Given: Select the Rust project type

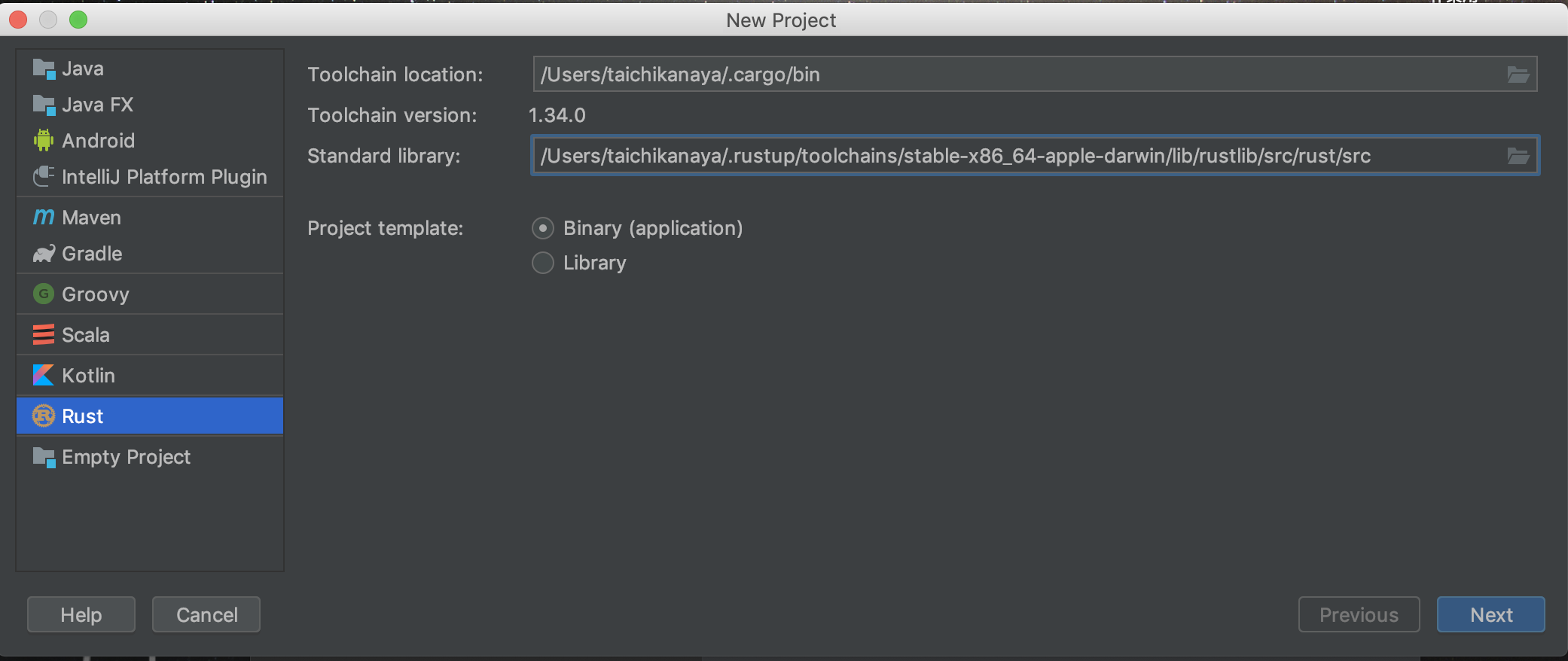Looking at the screenshot, I should (x=83, y=416).
